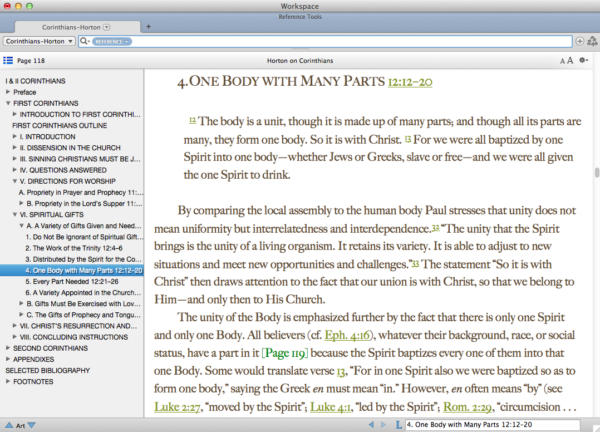This screenshot has width=600, height=432.
Task: Expand B. Gifts Must Be Exercised entry
Action: tap(21, 303)
